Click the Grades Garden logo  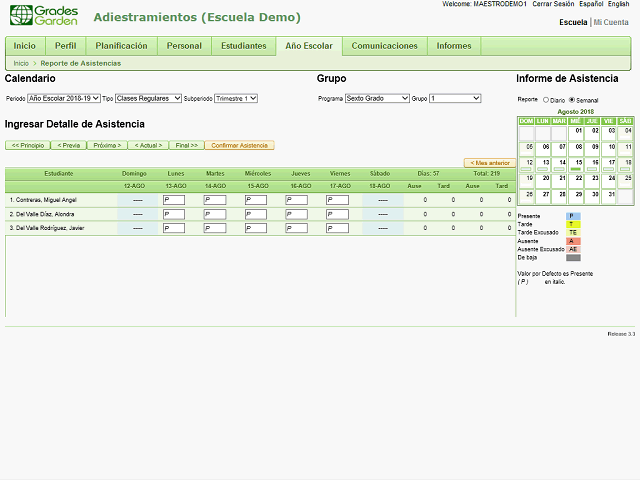(42, 17)
